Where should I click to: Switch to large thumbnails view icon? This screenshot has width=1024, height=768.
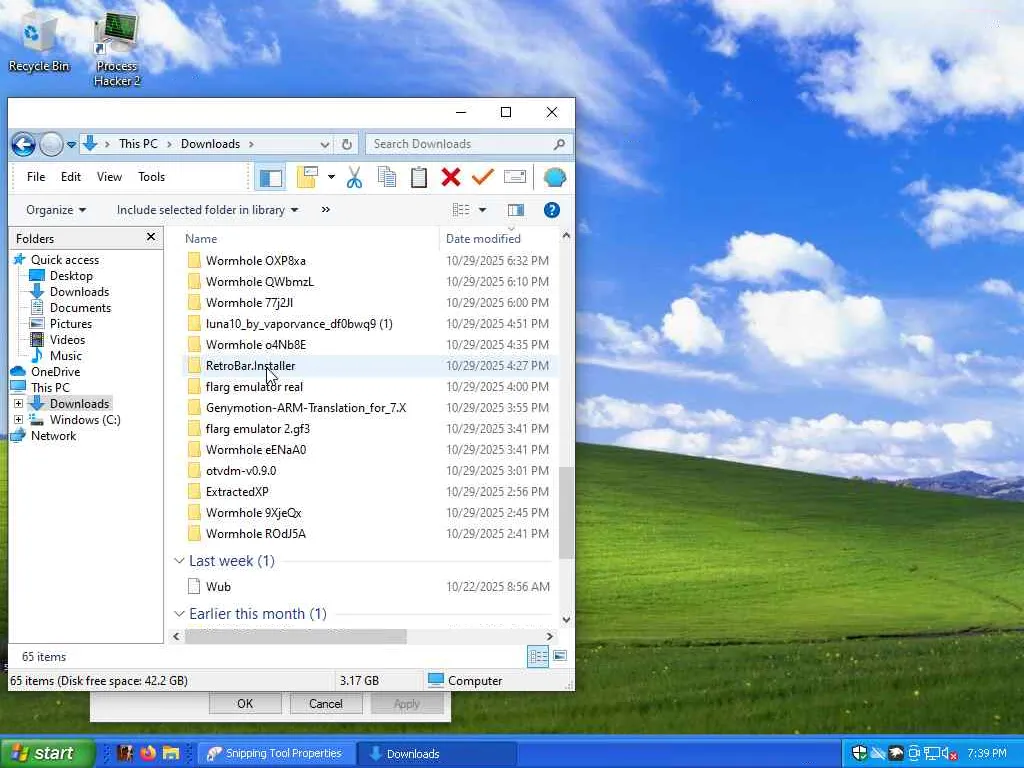(x=560, y=656)
